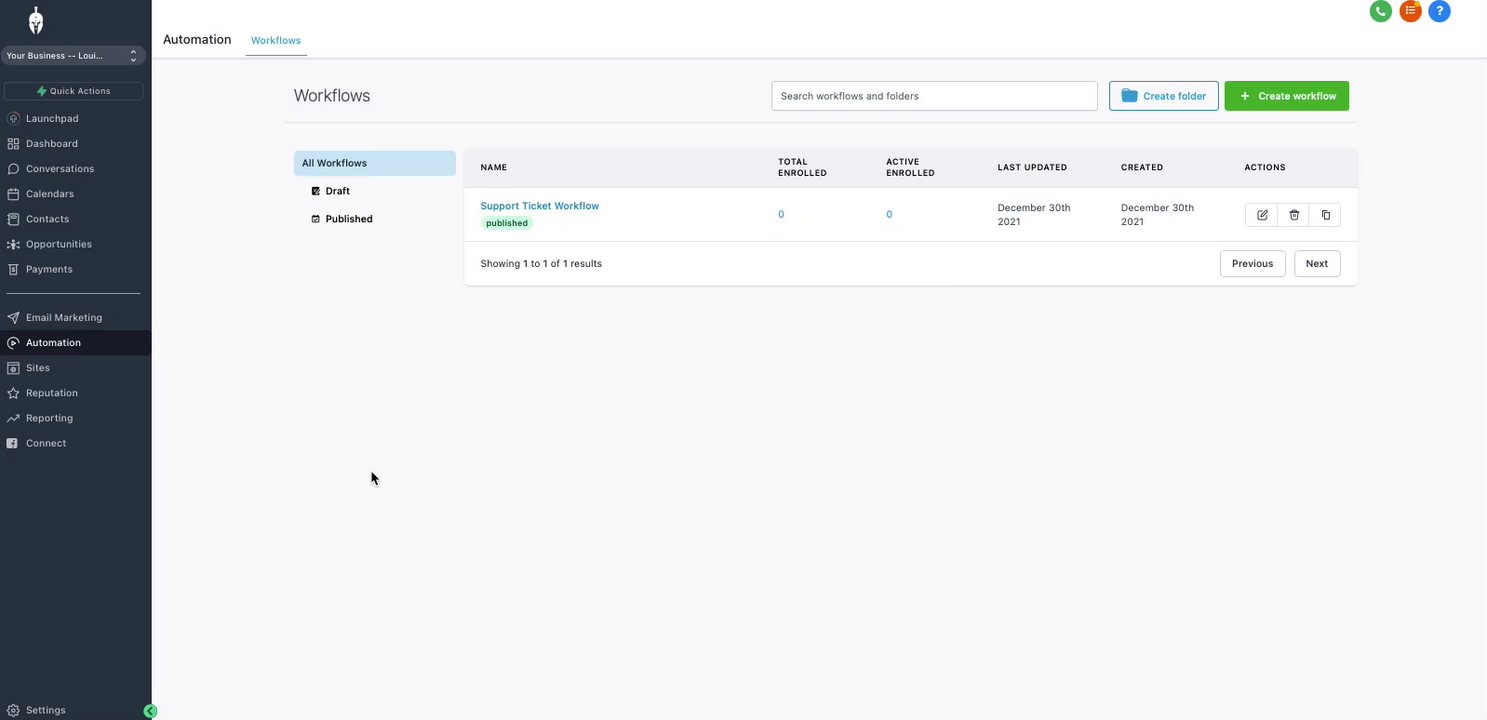1487x720 pixels.
Task: Open the Quick Actions menu
Action: click(73, 91)
